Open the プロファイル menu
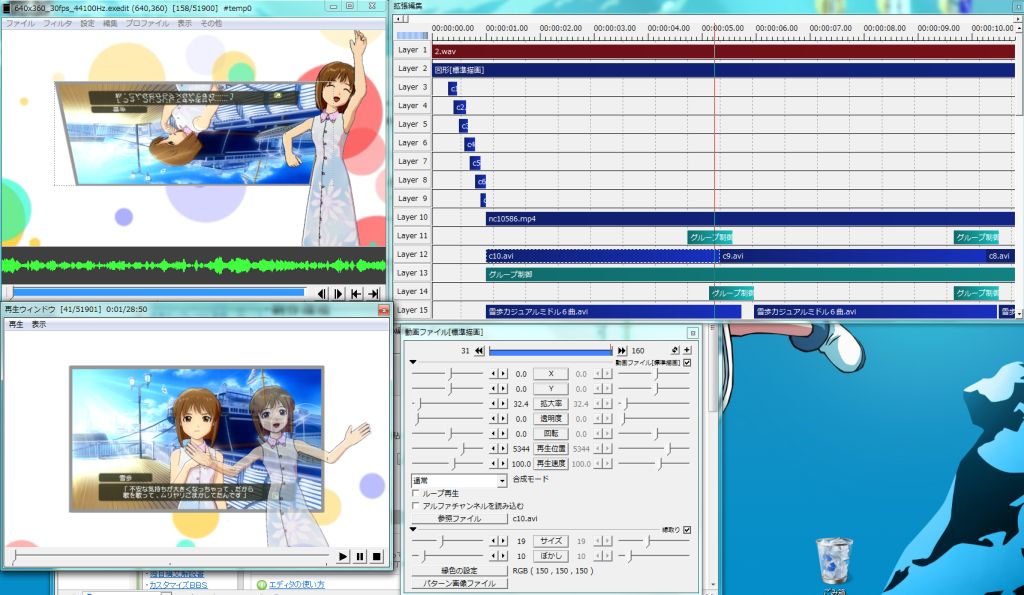This screenshot has width=1024, height=595. pos(147,23)
